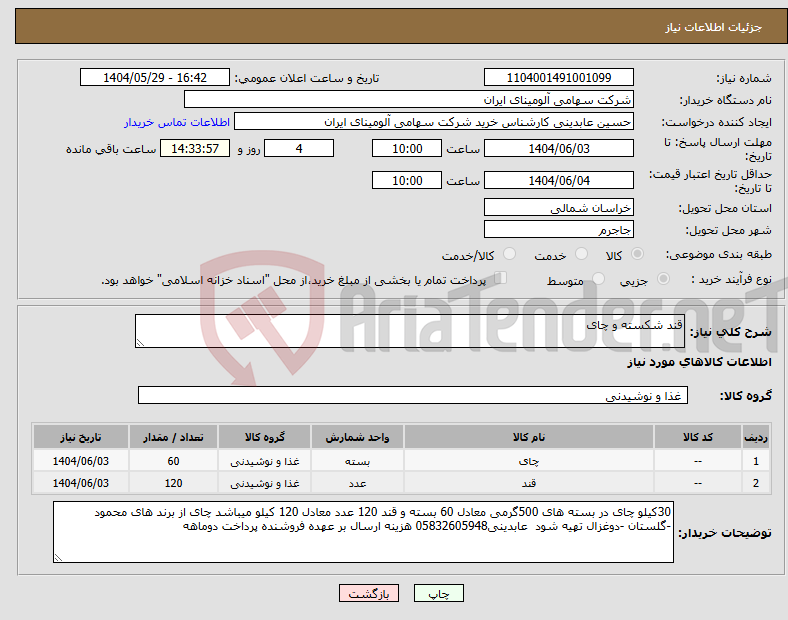
Task: Click the شرح کلی نیاز label
Action: pyautogui.click(x=730, y=332)
